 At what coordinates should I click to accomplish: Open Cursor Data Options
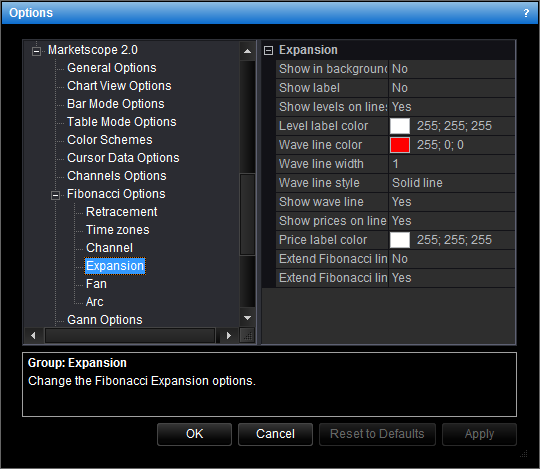[123, 158]
